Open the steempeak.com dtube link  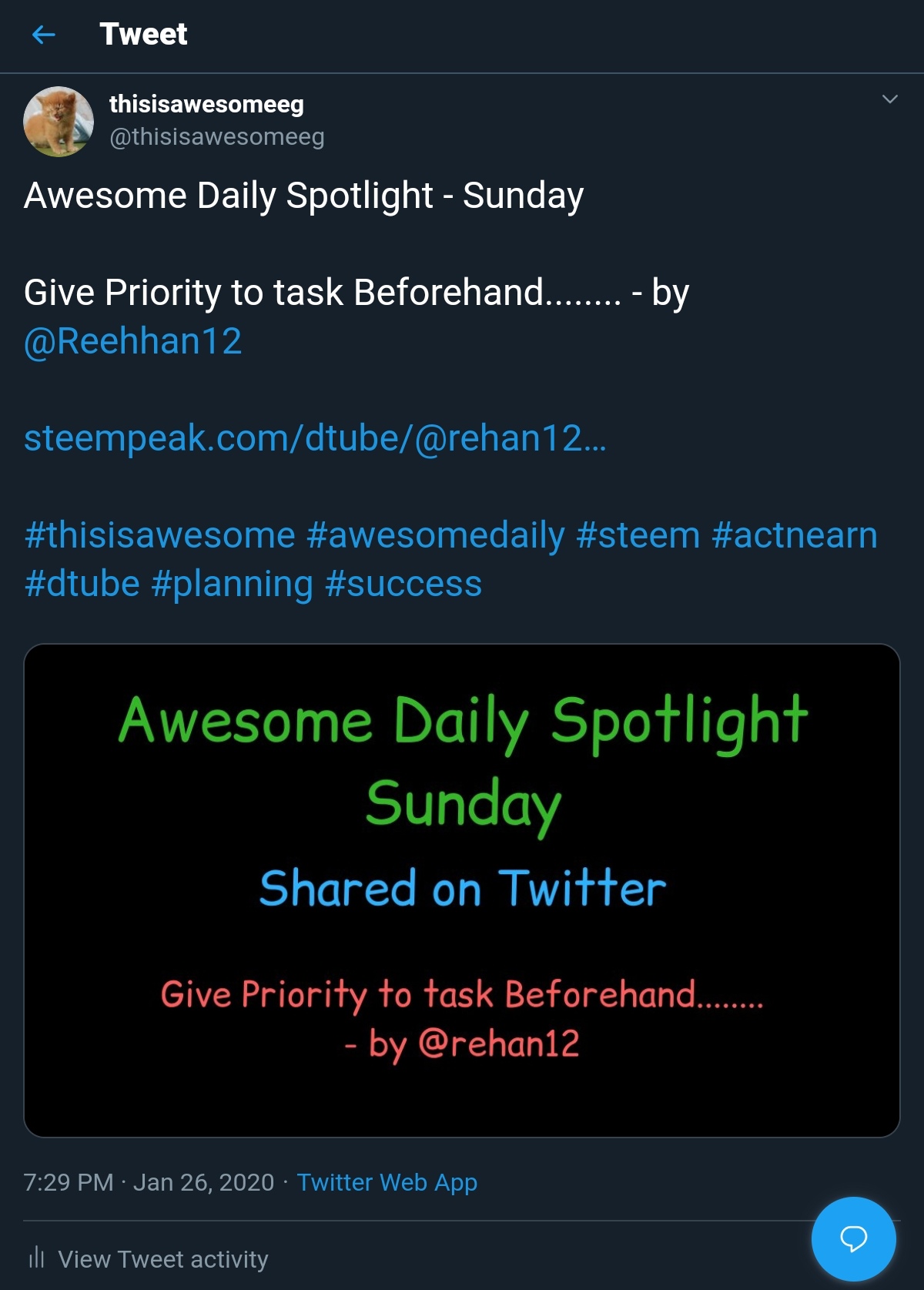click(315, 438)
